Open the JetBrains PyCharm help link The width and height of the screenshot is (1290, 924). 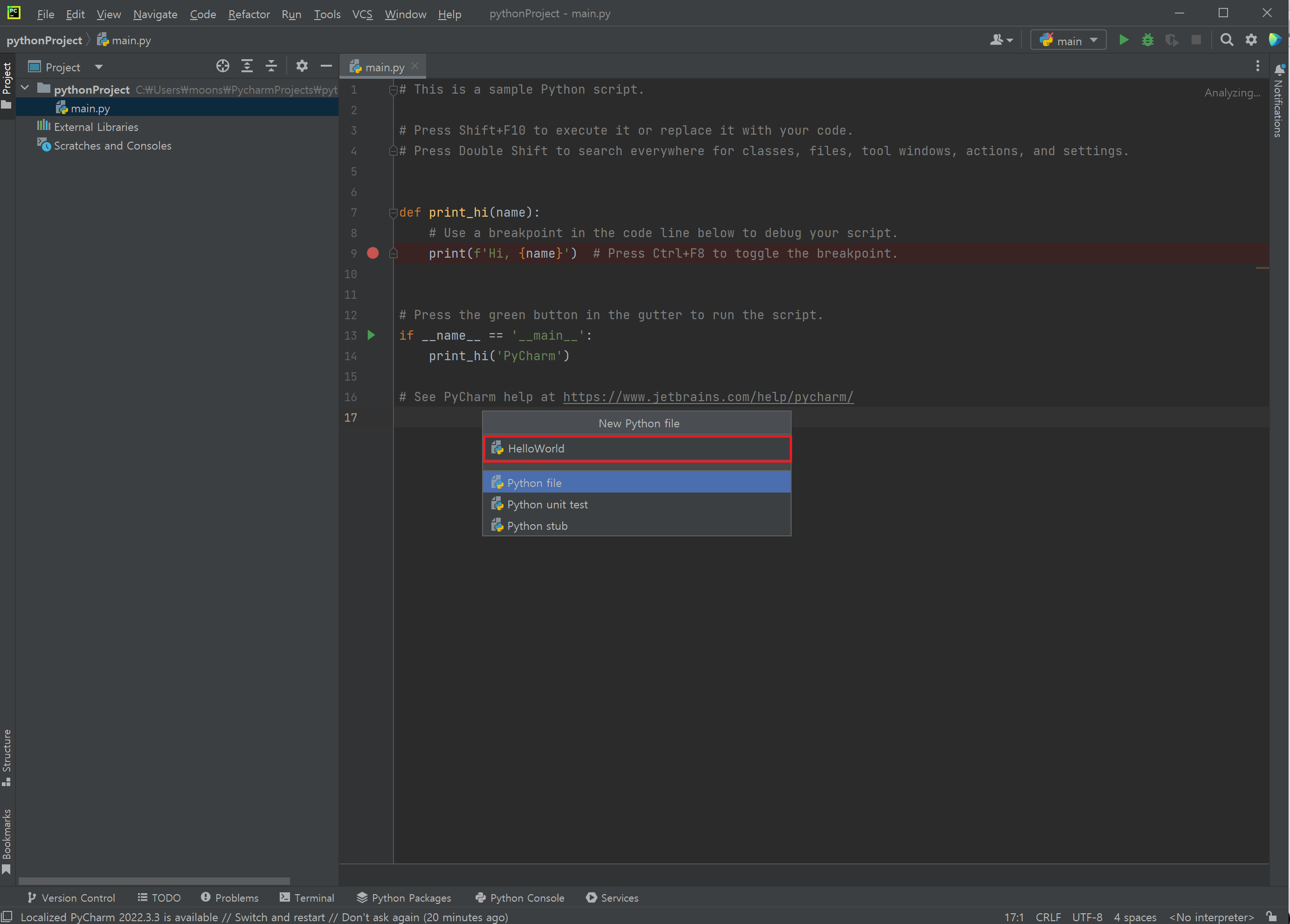708,397
